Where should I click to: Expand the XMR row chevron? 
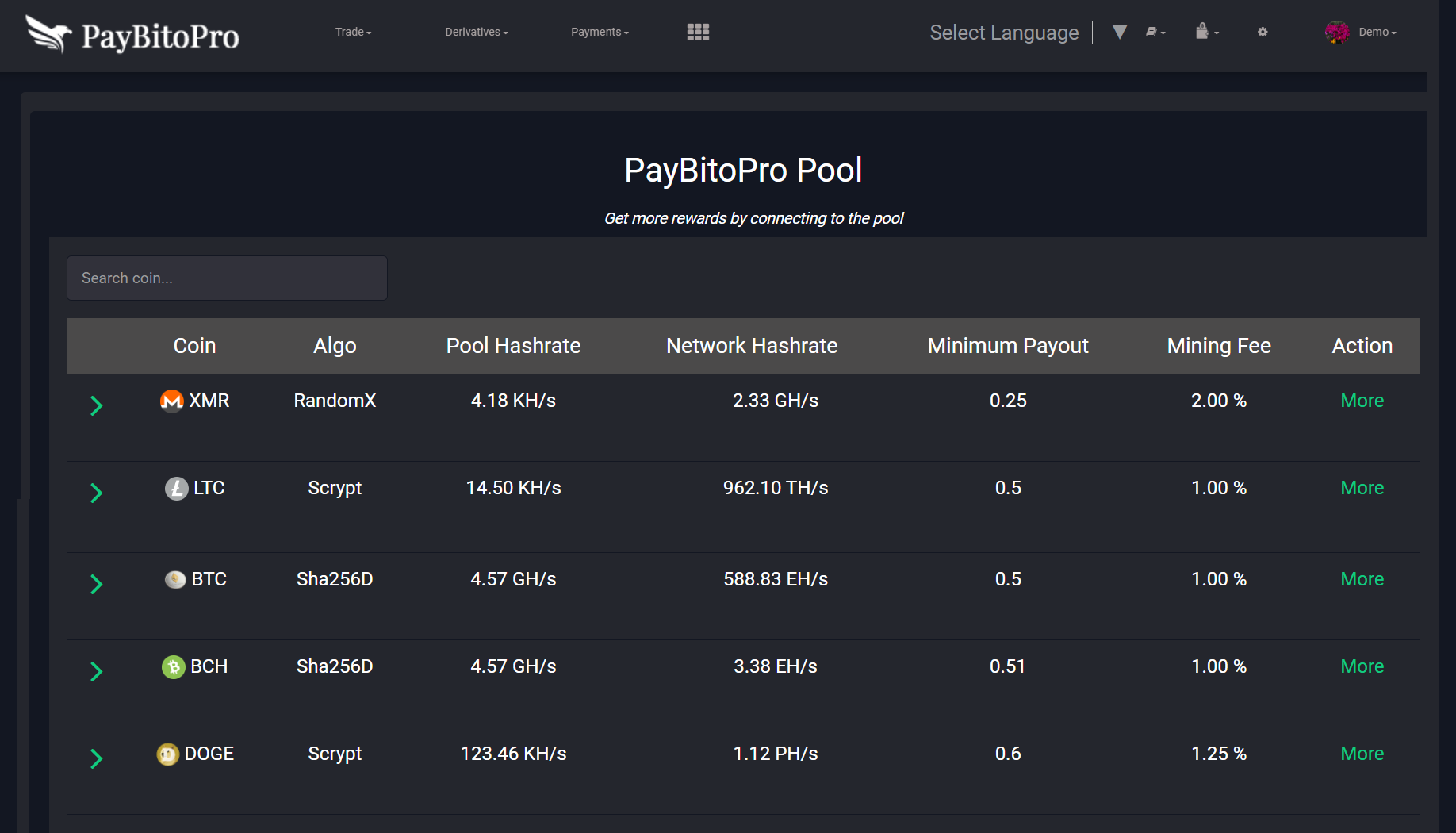click(x=96, y=405)
